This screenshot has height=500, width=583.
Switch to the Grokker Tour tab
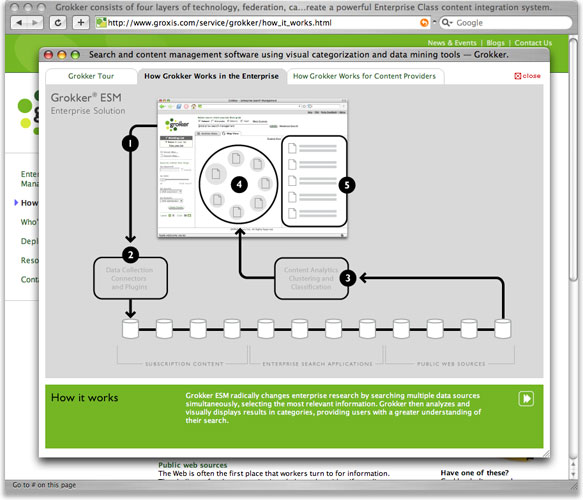(x=91, y=76)
